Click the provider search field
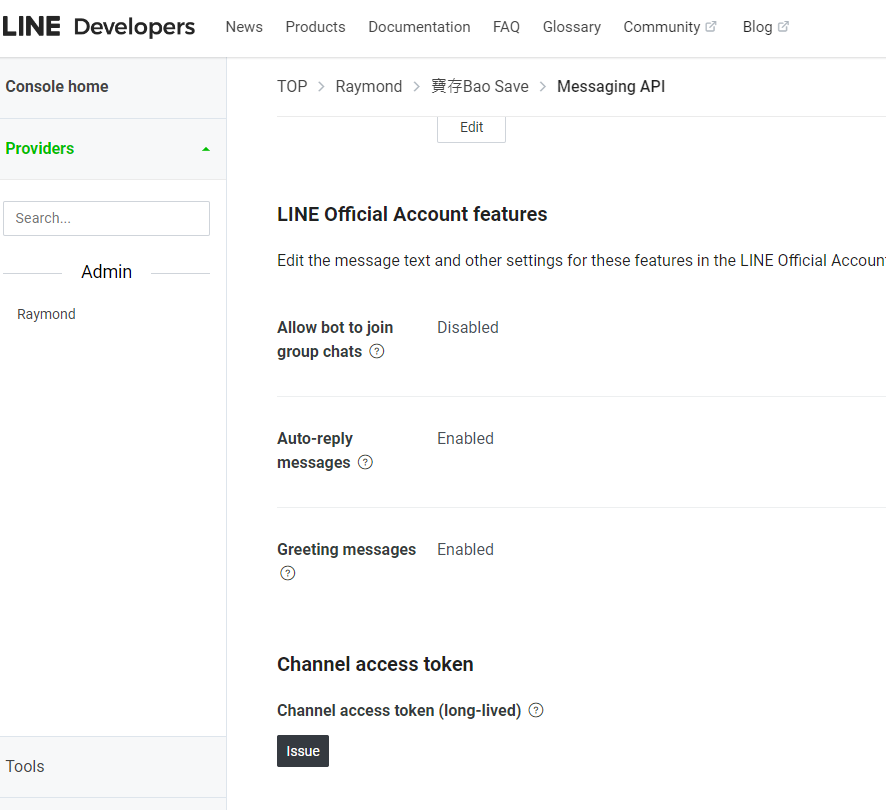The width and height of the screenshot is (886, 810). click(x=107, y=218)
